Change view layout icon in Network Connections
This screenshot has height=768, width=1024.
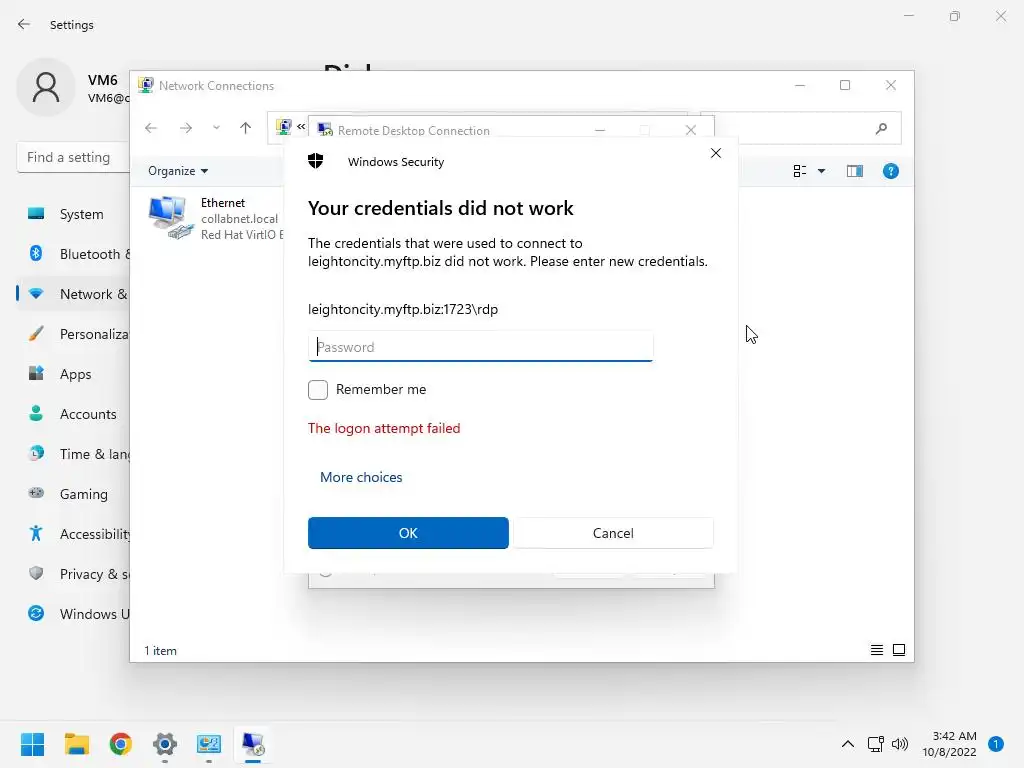click(799, 171)
